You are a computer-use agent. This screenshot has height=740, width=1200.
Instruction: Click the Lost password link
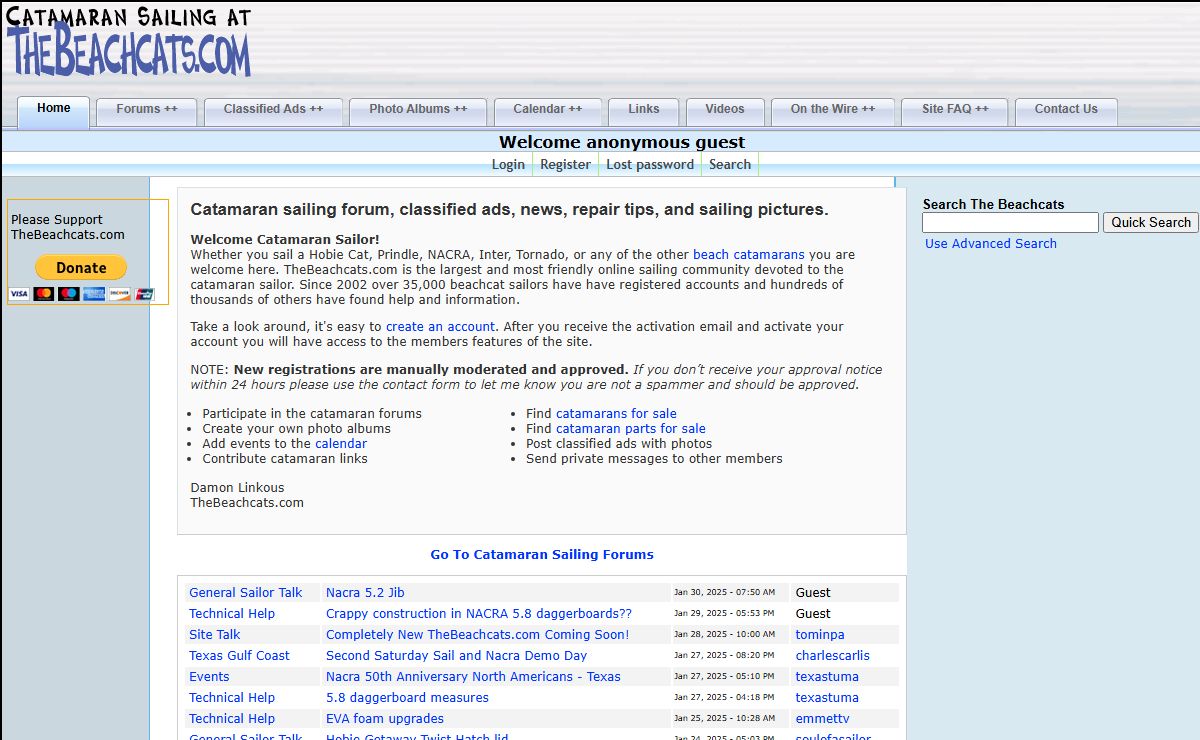[649, 165]
